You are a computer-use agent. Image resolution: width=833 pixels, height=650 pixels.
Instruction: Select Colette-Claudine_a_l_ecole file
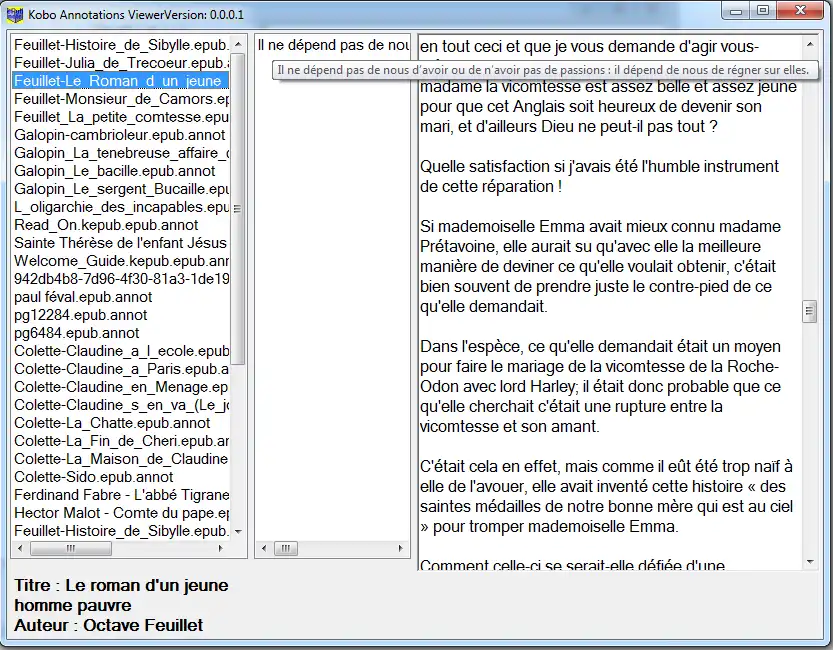coord(122,351)
